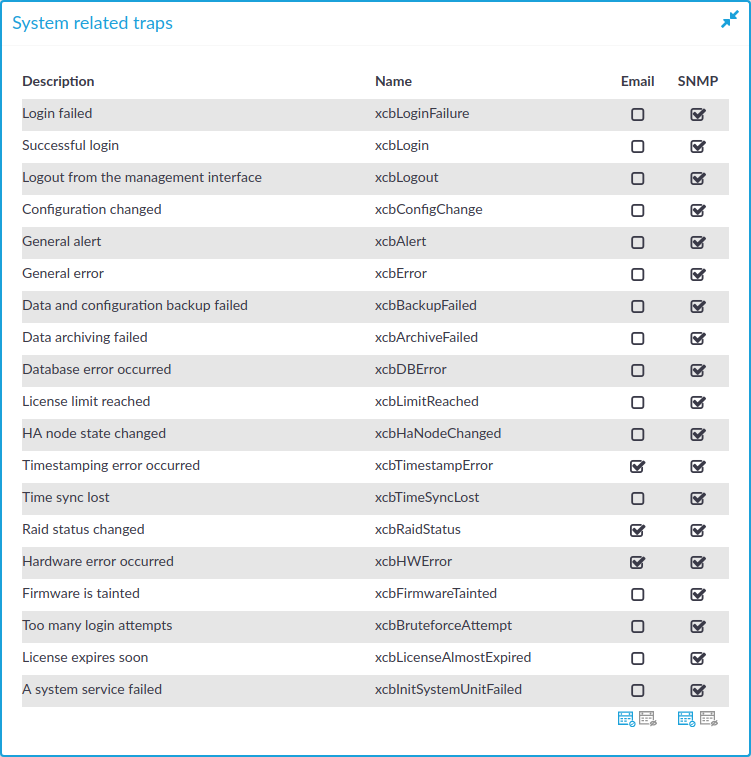
Task: Click blue select-all icon under SNMP column
Action: pos(686,719)
